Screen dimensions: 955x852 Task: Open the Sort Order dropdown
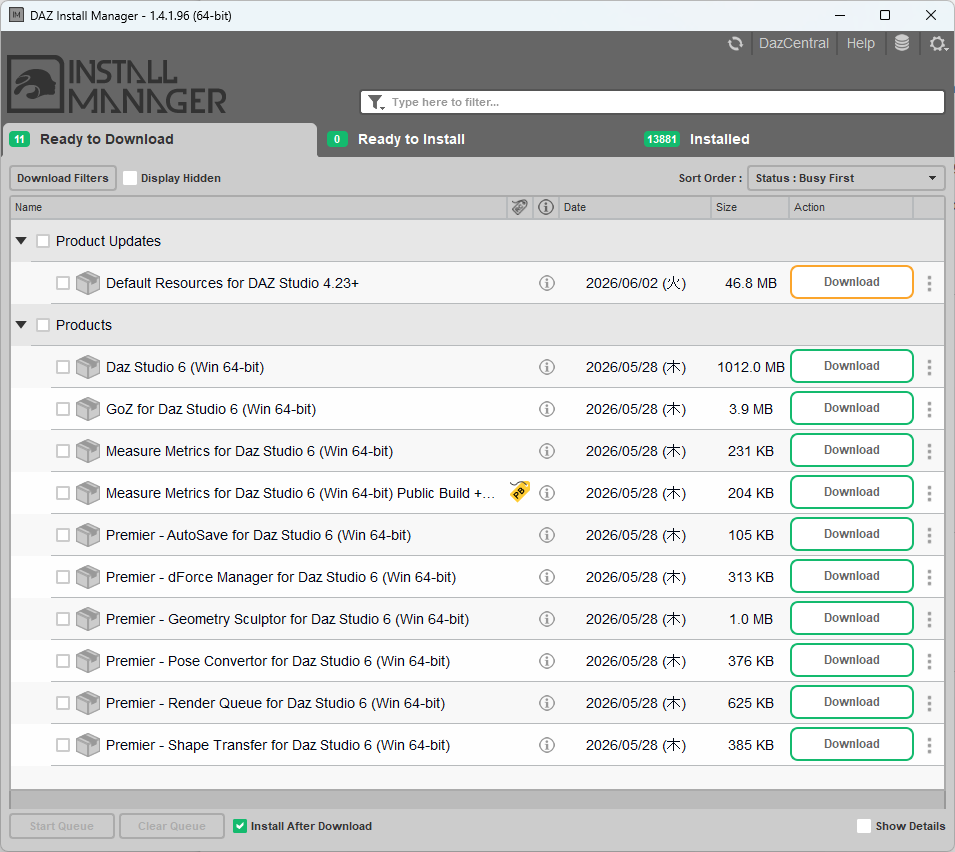pyautogui.click(x=846, y=178)
